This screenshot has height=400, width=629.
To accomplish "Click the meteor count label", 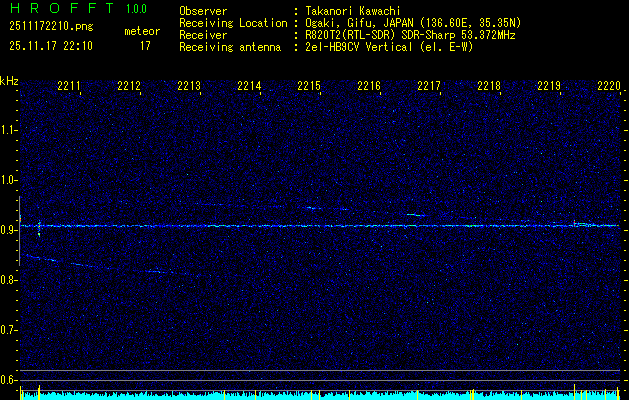I will (x=142, y=31).
